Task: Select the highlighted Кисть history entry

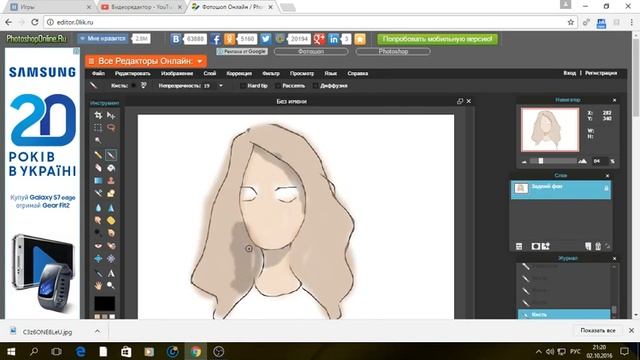Action: click(x=565, y=314)
